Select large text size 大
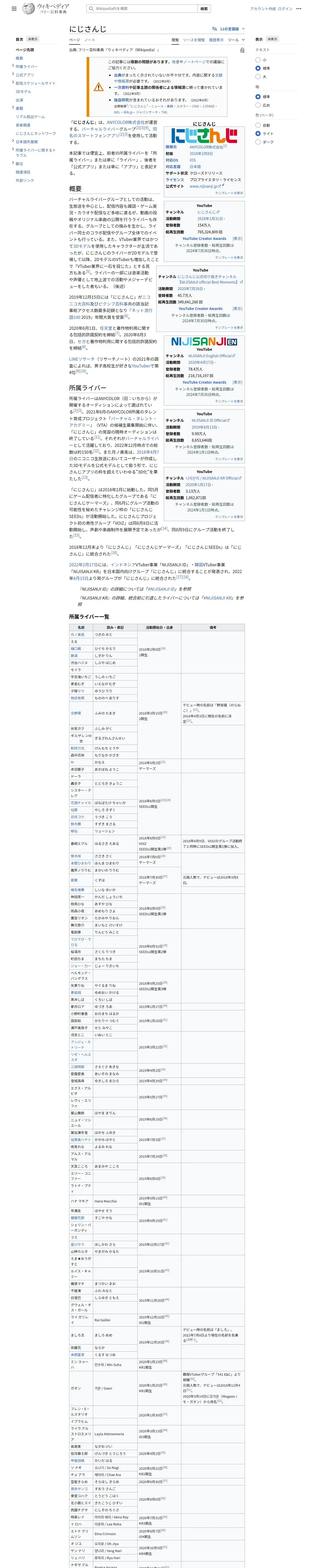The width and height of the screenshot is (314, 1568). tap(258, 77)
